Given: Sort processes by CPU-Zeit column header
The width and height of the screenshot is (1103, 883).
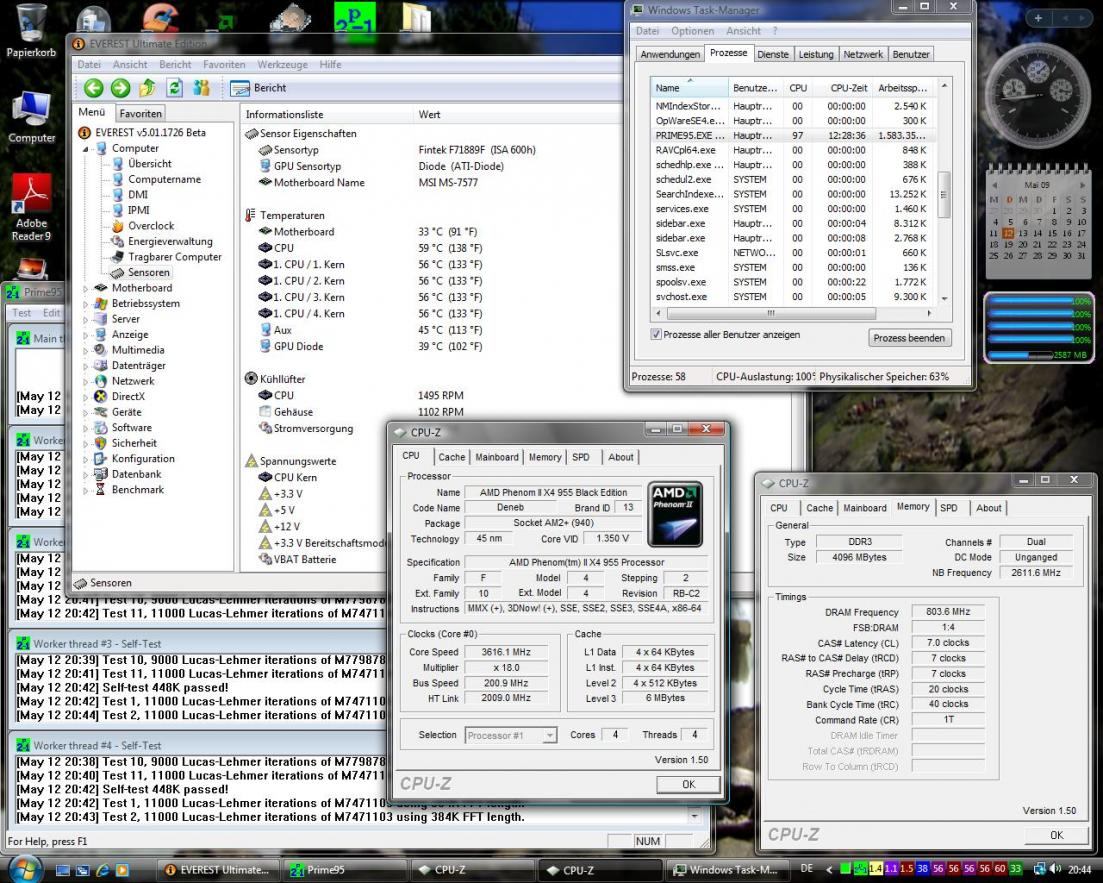Looking at the screenshot, I should 848,88.
